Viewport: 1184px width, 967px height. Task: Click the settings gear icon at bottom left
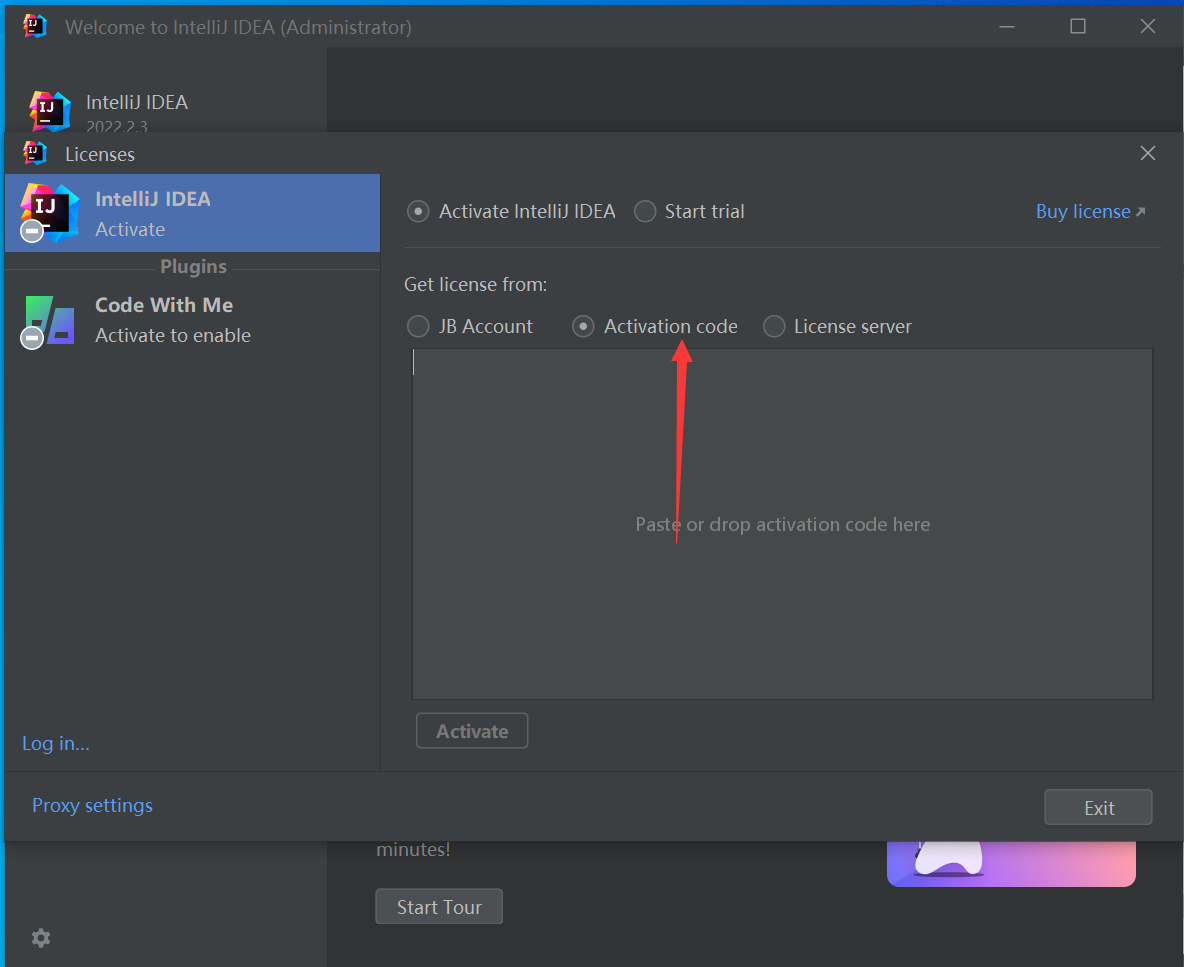pyautogui.click(x=41, y=938)
